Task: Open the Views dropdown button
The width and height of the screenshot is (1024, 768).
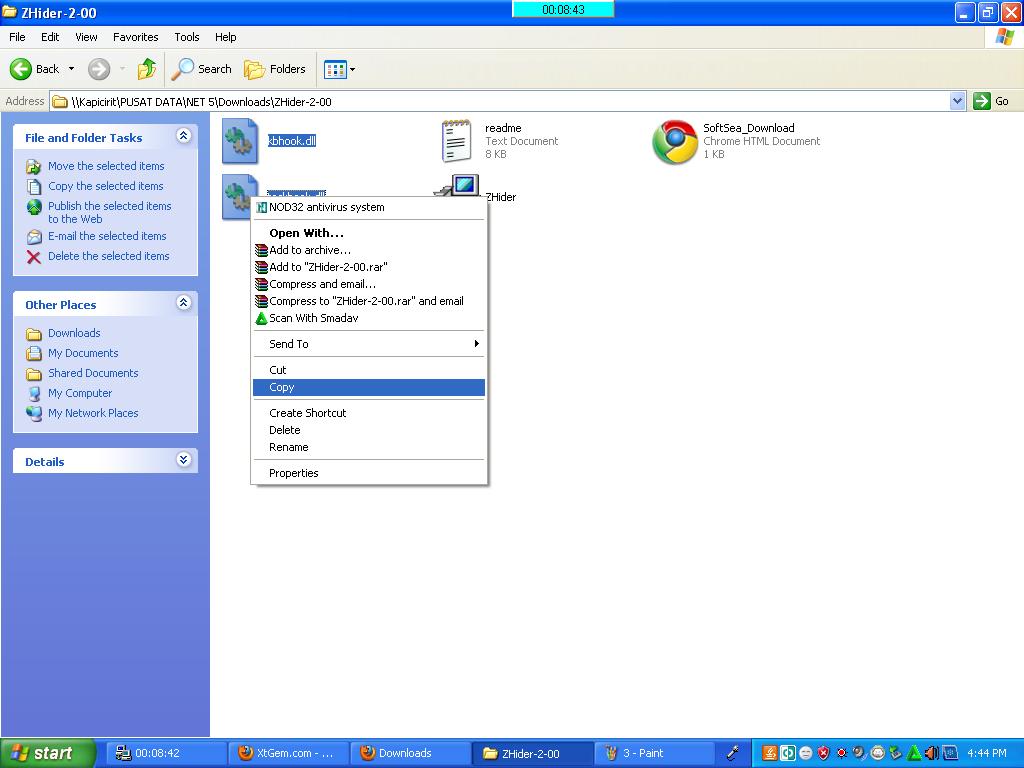Action: [x=340, y=69]
